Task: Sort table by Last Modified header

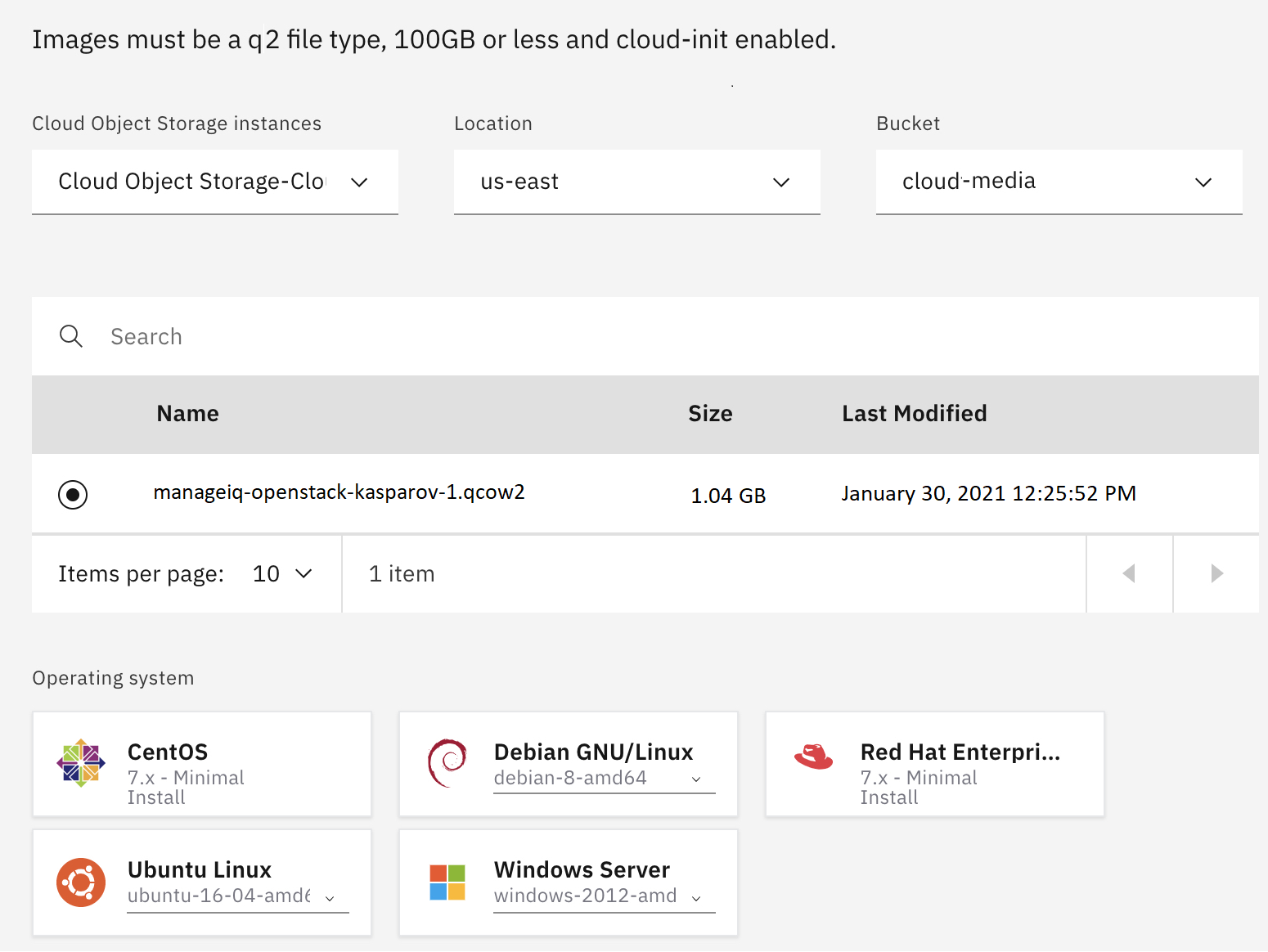Action: pyautogui.click(x=914, y=414)
